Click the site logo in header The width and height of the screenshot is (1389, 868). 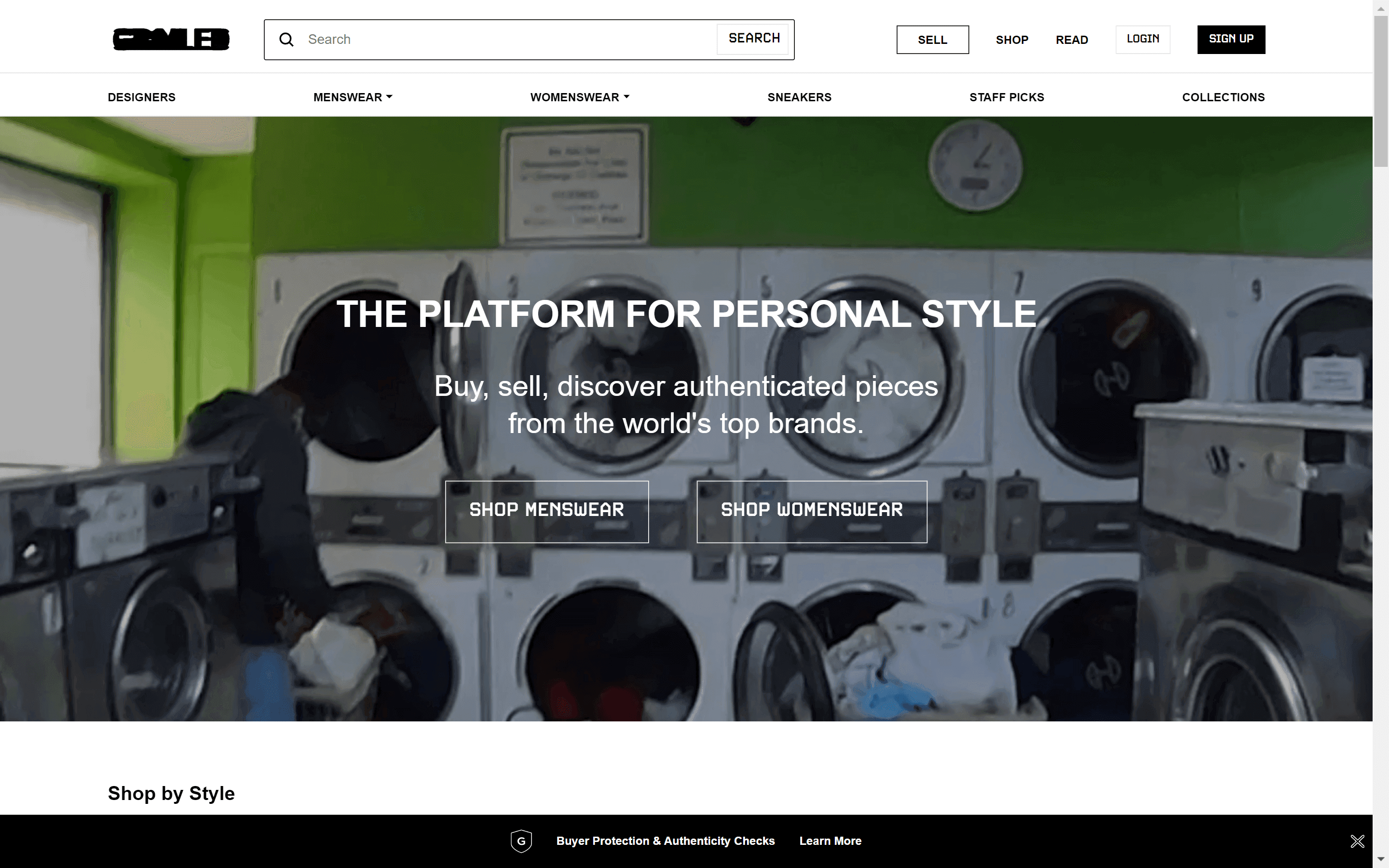(171, 39)
